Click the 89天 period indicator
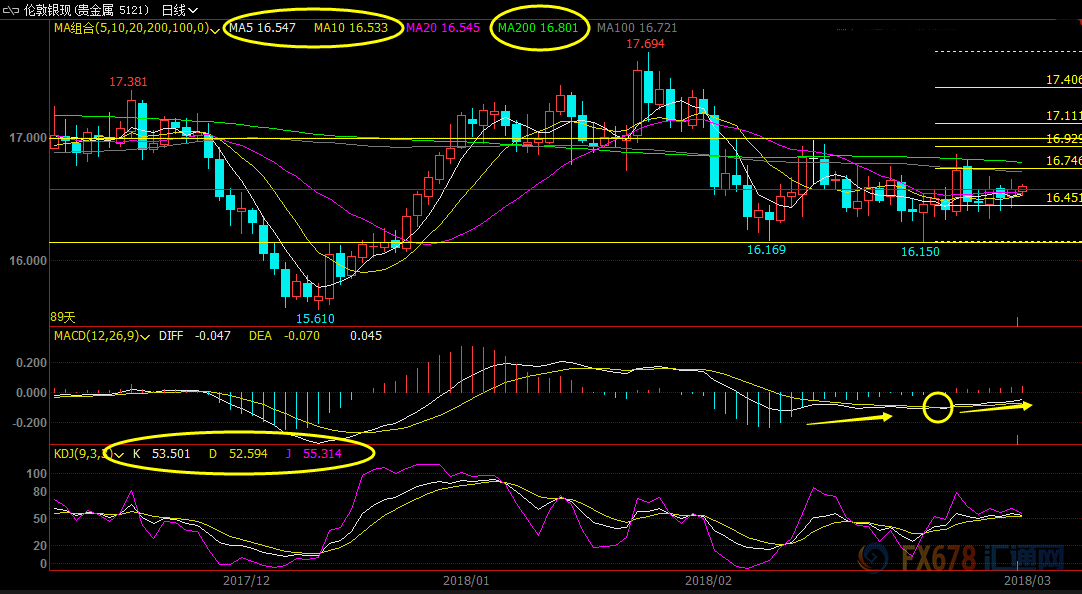This screenshot has width=1082, height=594. (x=63, y=317)
